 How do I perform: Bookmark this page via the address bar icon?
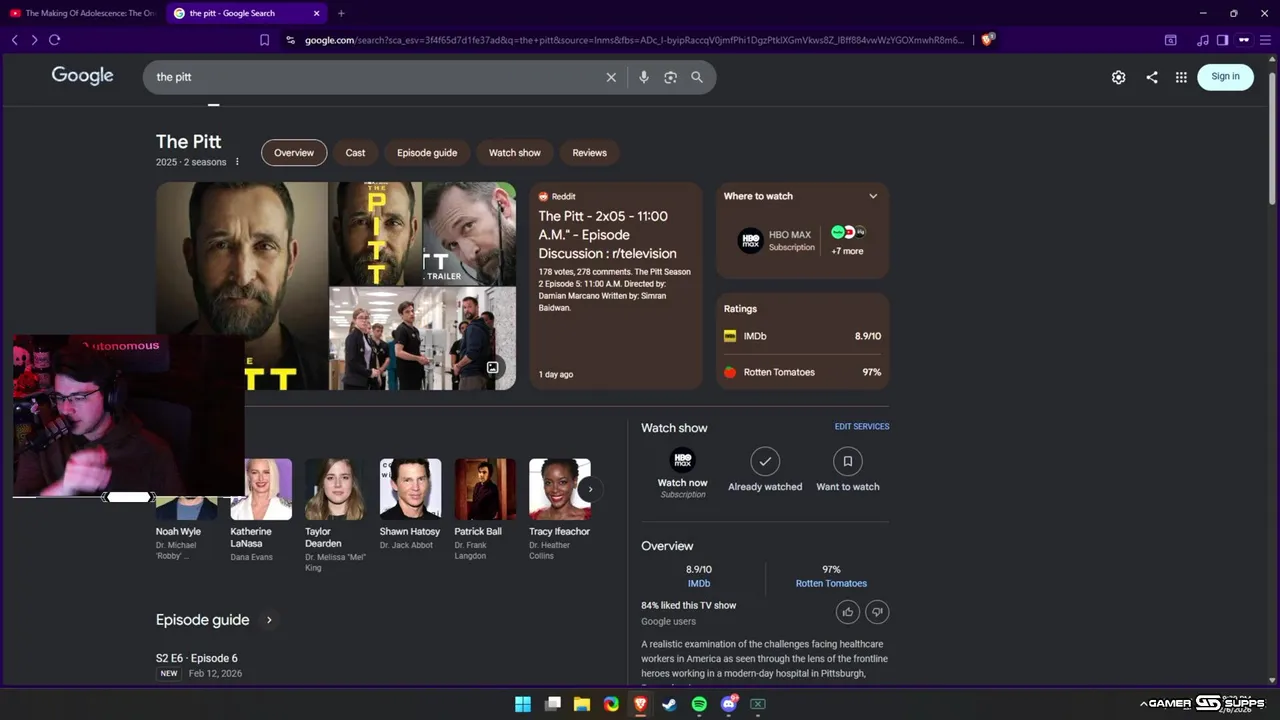[x=264, y=40]
